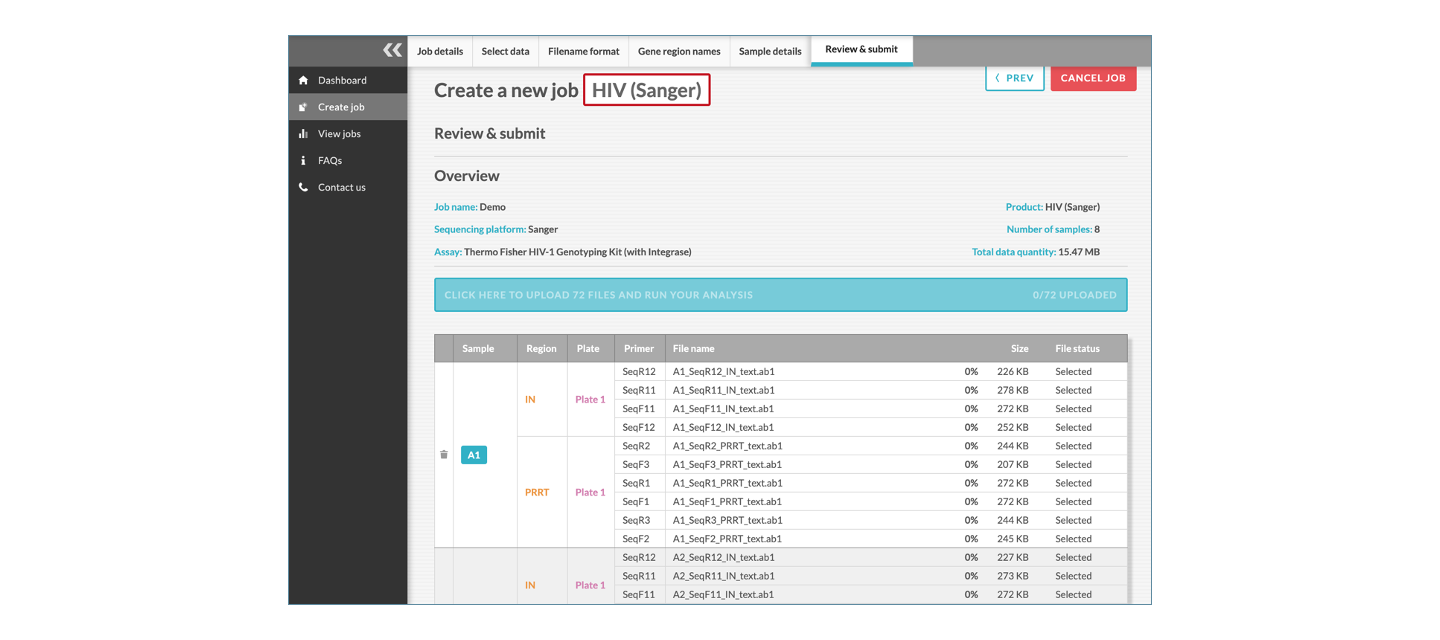
Task: Click Selected status of A1_SeqR12_IN_text.ab1
Action: (x=1073, y=372)
